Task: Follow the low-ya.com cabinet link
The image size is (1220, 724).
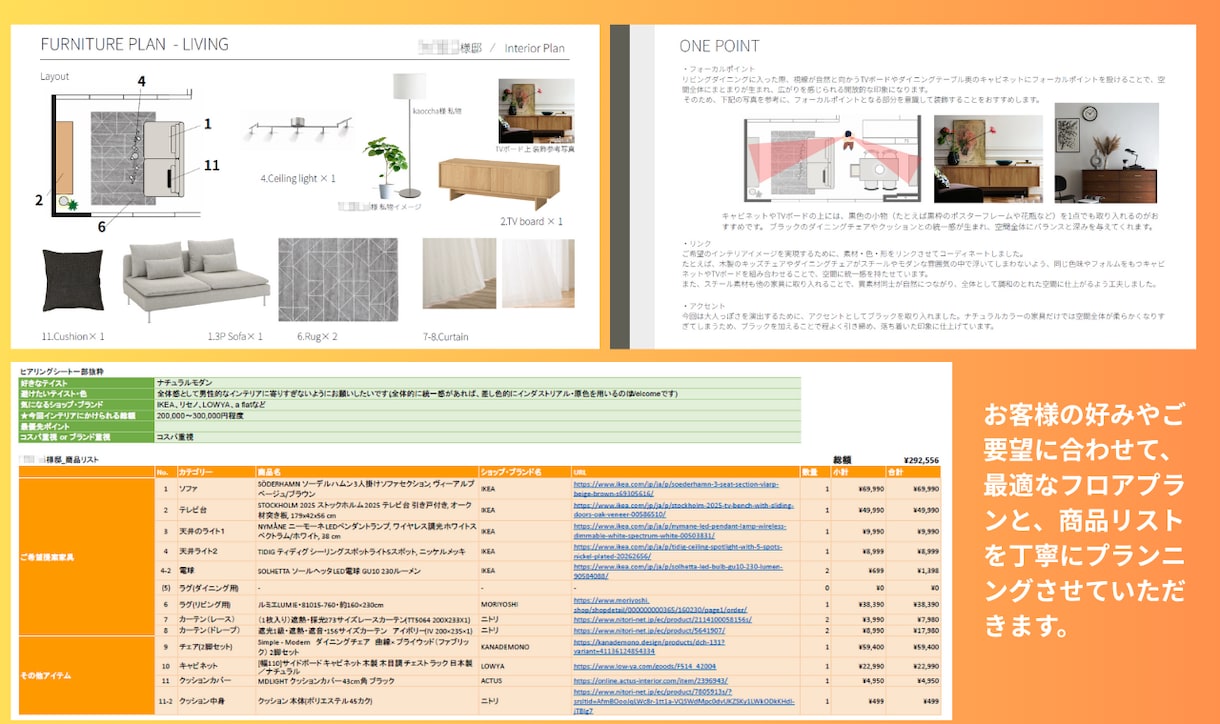Action: coord(645,665)
